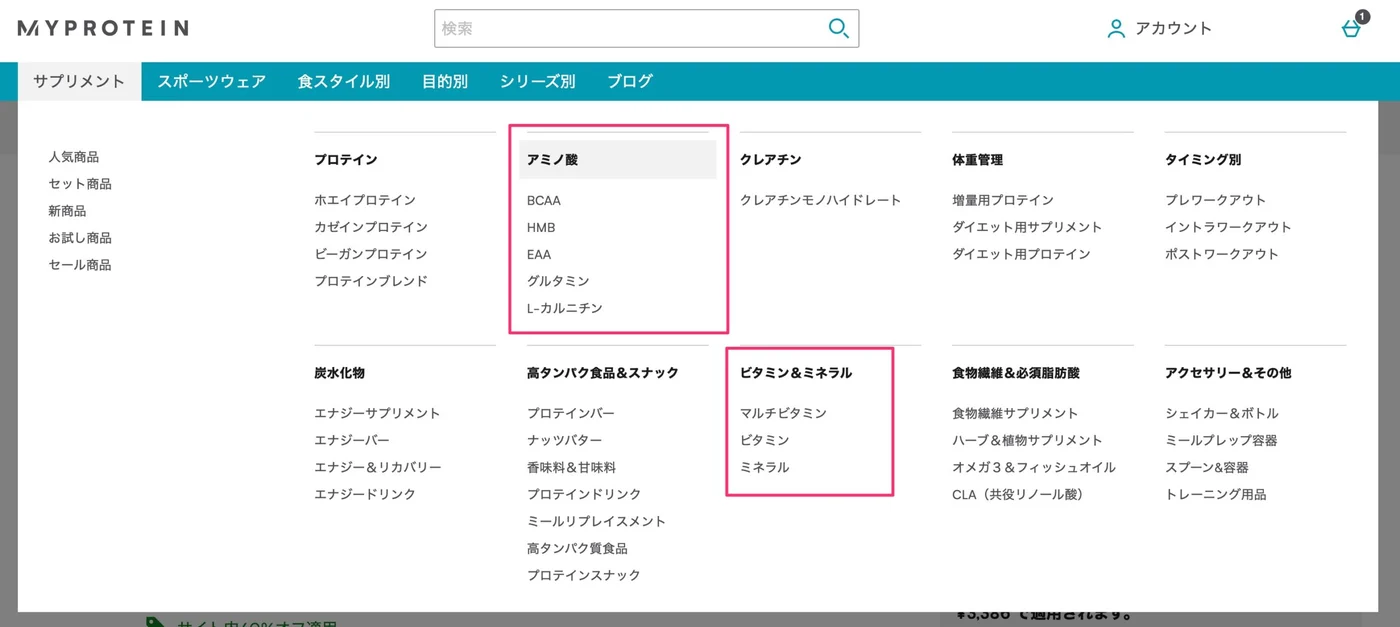Open the アカウント link

click(1173, 29)
